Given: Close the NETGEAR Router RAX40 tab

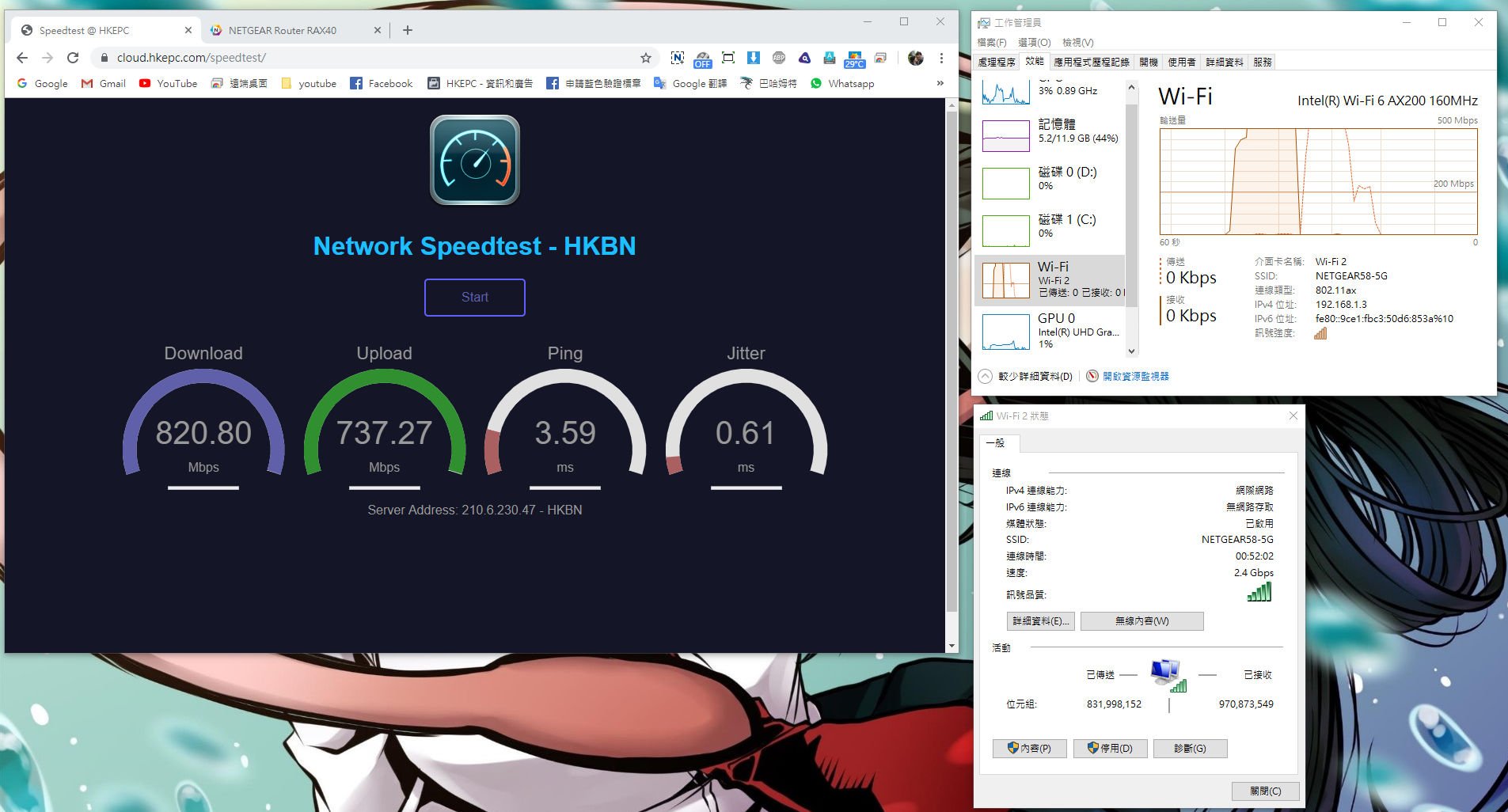Looking at the screenshot, I should tap(377, 30).
